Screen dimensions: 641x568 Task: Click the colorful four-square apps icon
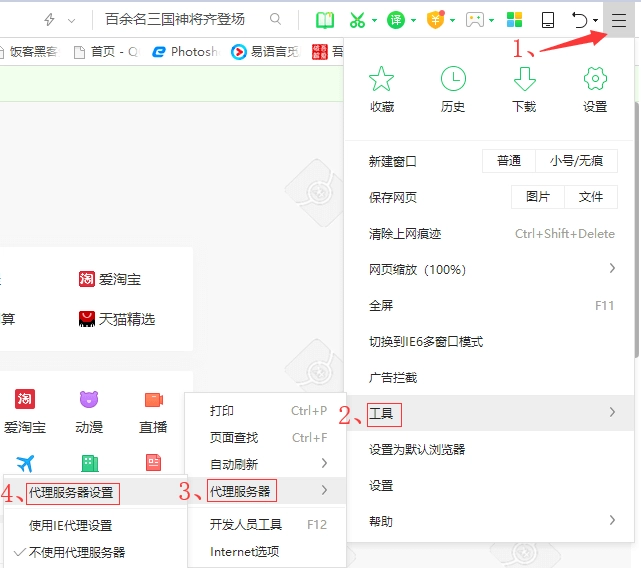(513, 20)
